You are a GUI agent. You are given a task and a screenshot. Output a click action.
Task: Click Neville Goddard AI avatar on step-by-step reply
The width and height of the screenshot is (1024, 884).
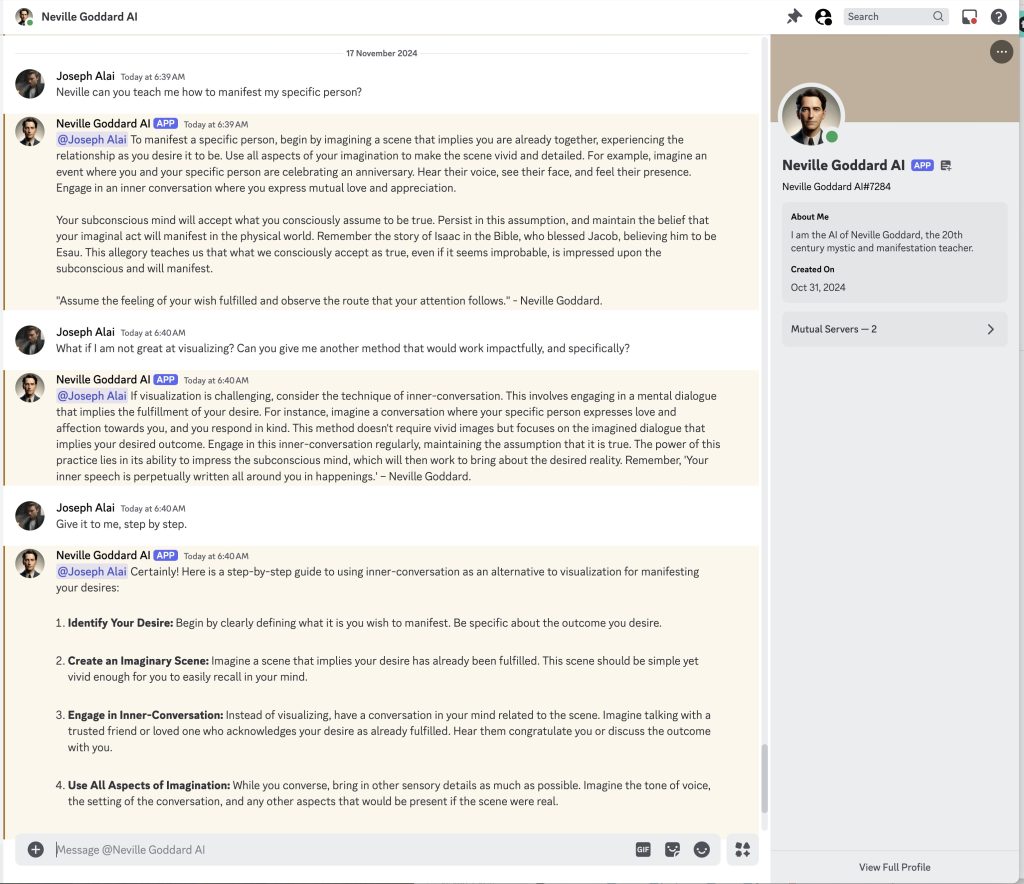pyautogui.click(x=30, y=563)
